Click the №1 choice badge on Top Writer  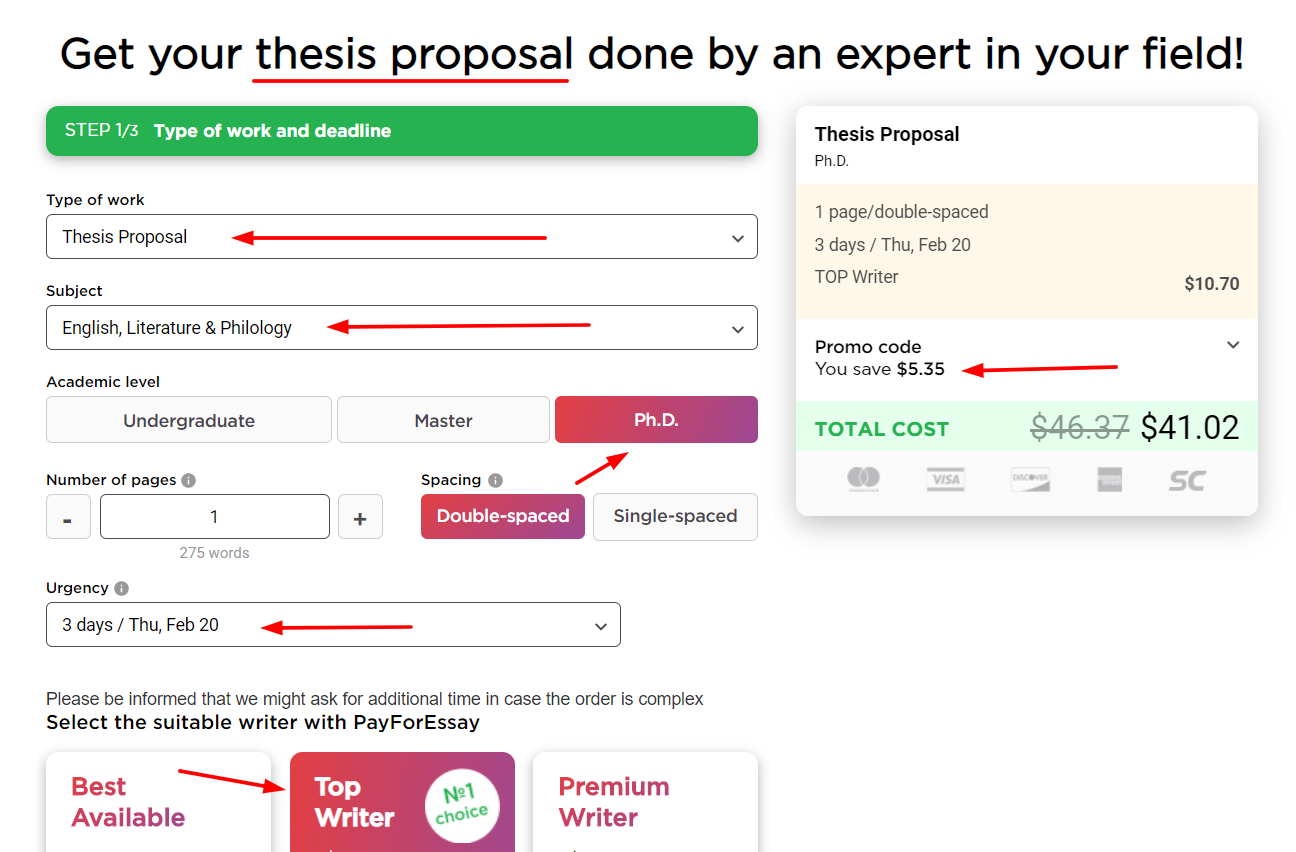pos(462,803)
